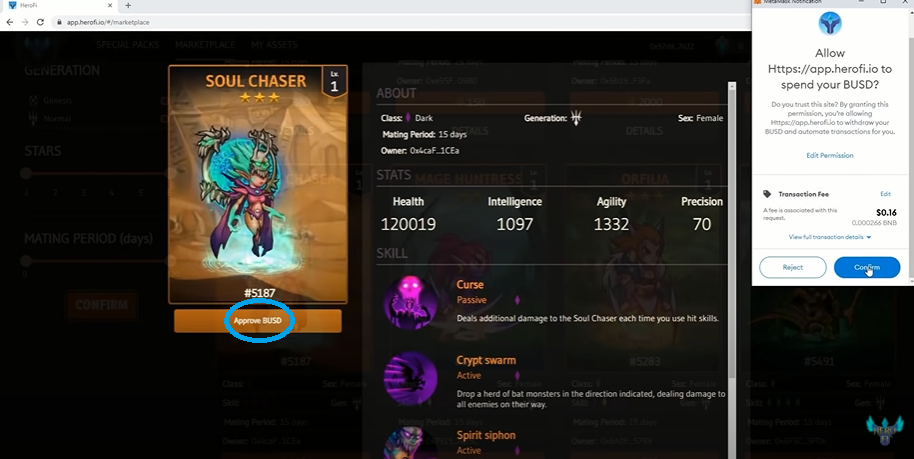Click the MetaMask HeroFi site logo

click(829, 24)
